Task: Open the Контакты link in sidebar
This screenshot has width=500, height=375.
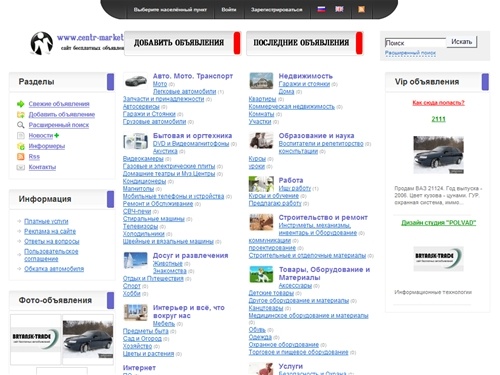Action: pyautogui.click(x=42, y=167)
